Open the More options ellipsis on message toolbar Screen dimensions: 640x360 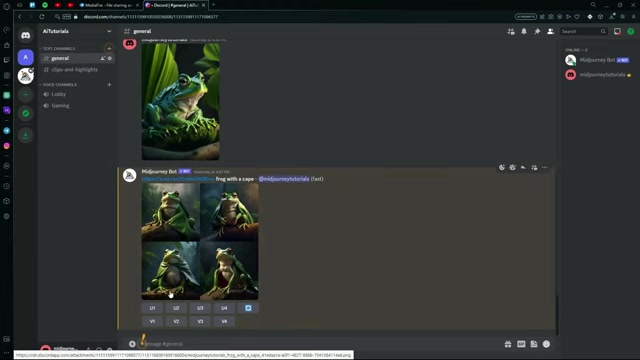click(x=544, y=167)
